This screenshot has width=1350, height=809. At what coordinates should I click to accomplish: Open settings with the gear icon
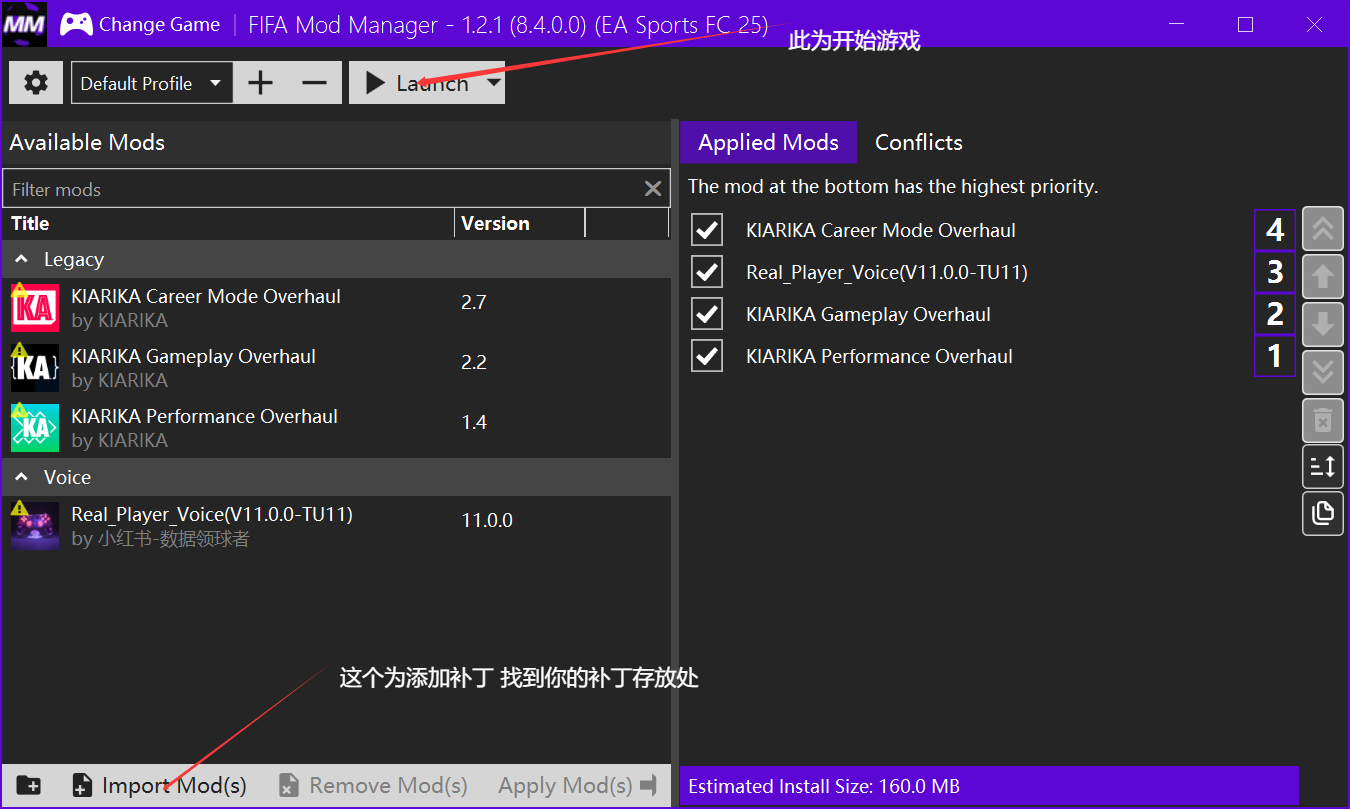coord(36,83)
